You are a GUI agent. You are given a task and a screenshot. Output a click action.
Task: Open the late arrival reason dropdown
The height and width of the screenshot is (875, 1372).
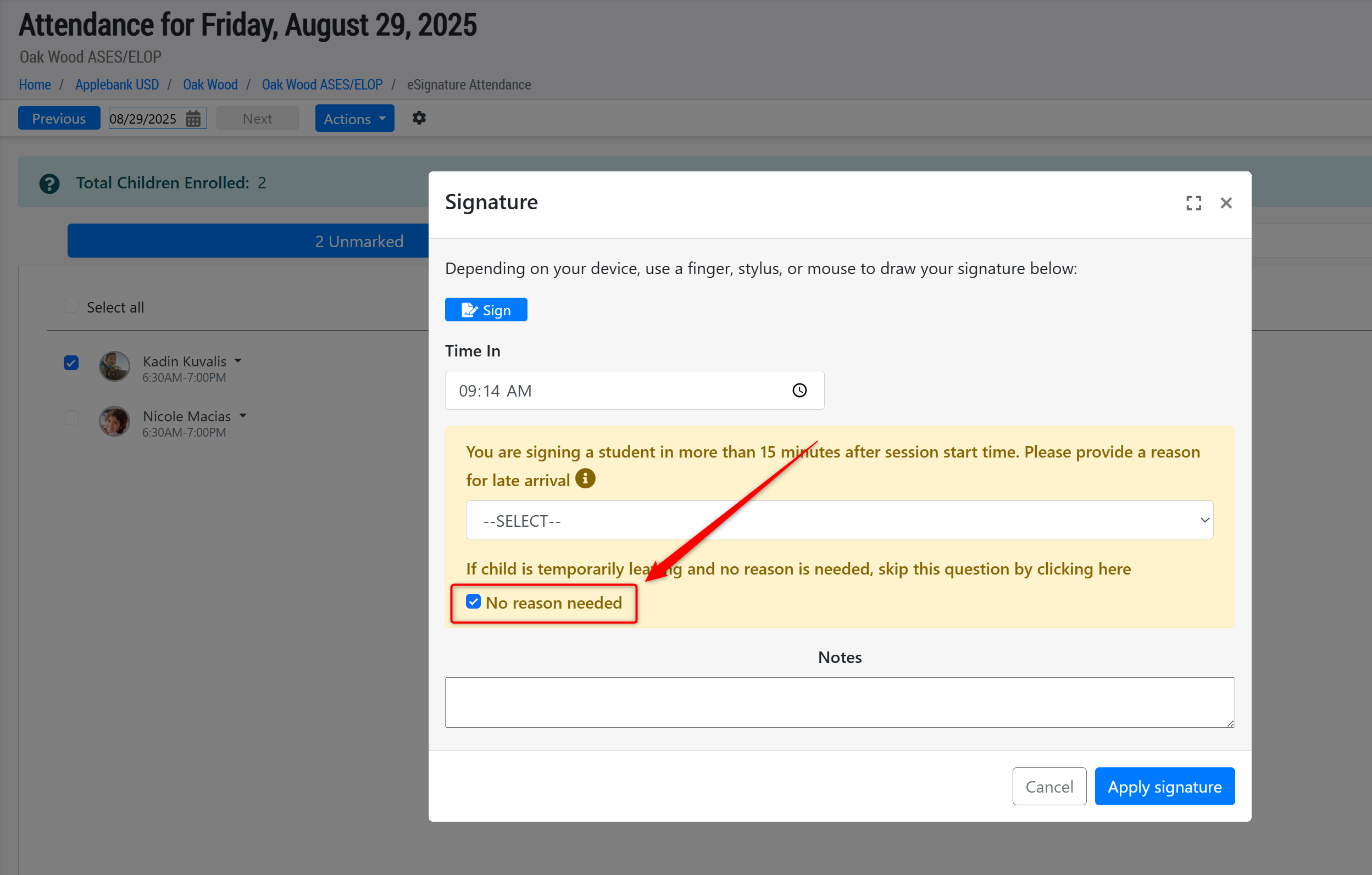[839, 520]
